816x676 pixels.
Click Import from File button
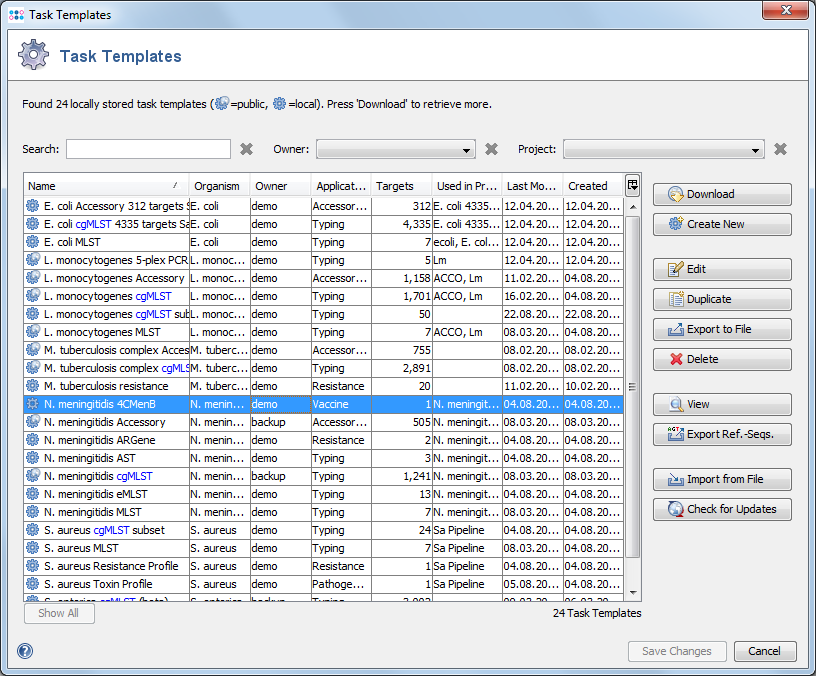[722, 479]
